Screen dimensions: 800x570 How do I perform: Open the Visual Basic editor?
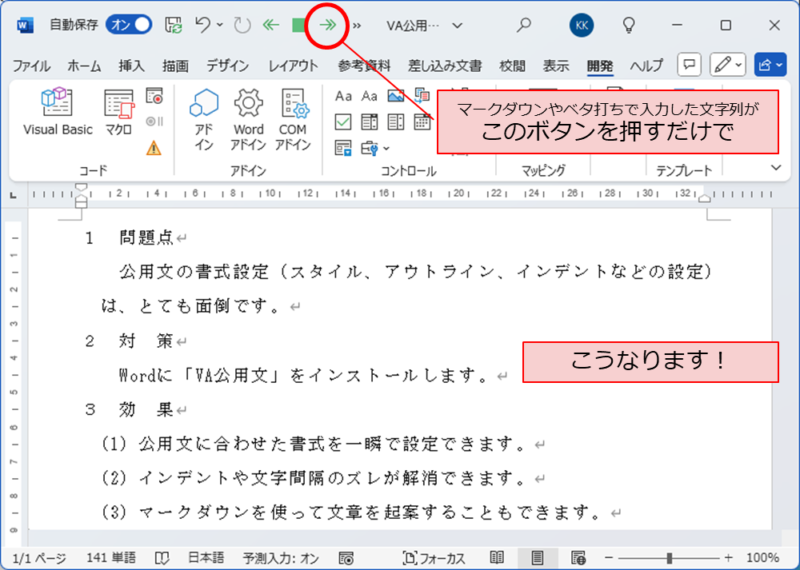(57, 110)
